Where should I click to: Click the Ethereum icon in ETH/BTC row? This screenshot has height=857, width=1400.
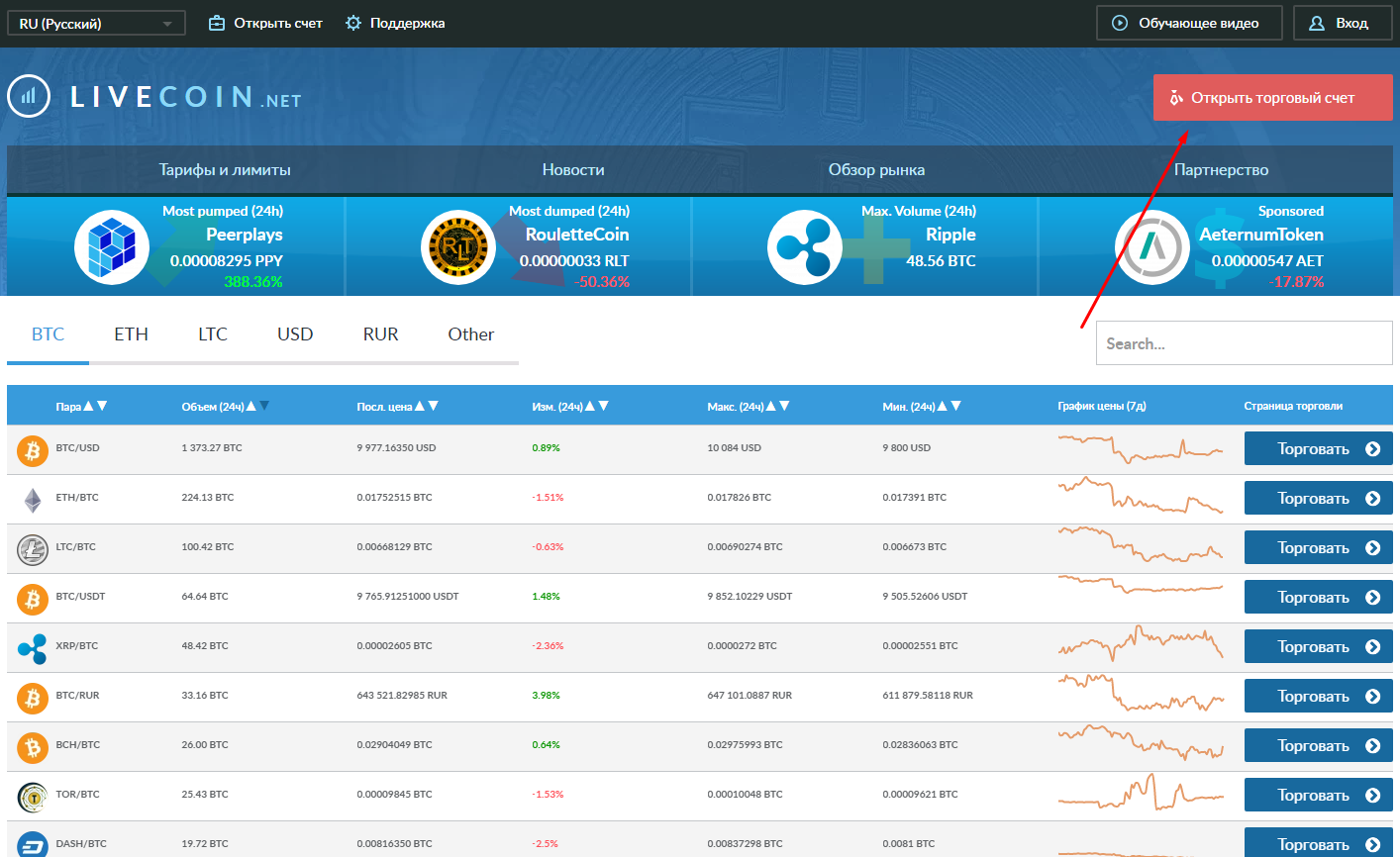point(33,500)
